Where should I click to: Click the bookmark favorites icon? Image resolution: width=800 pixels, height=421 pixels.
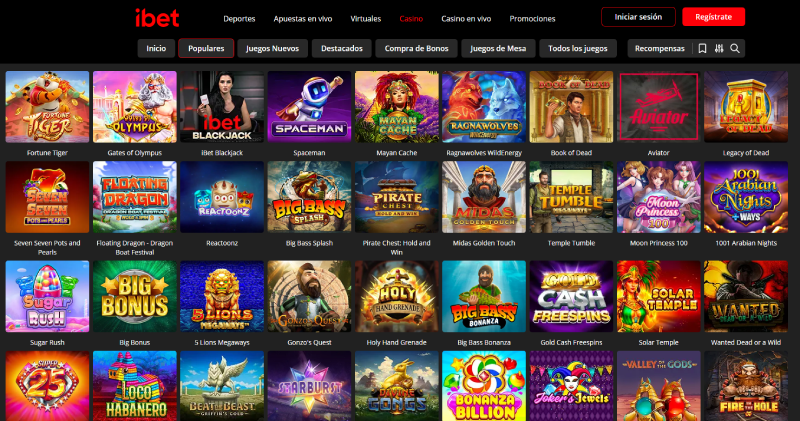point(702,48)
